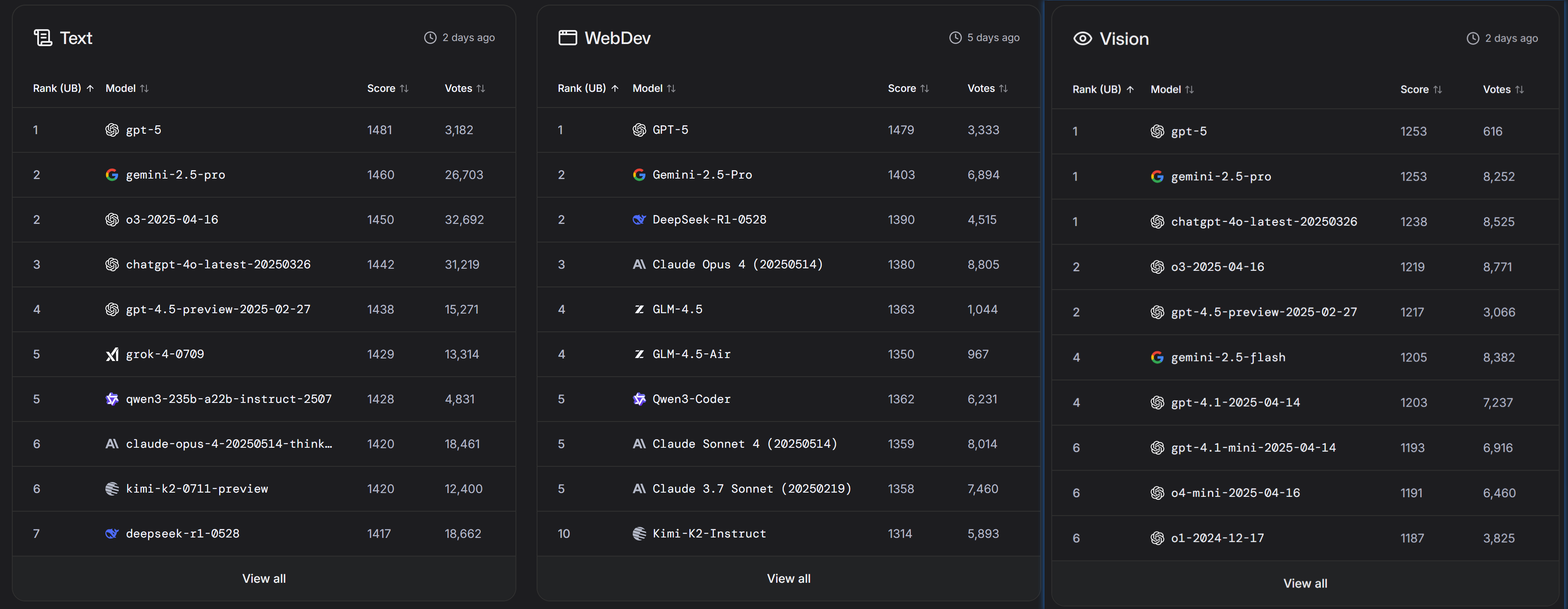The image size is (1568, 609).
Task: Select Claude Sonnet 4 (20250514) row
Action: [788, 444]
